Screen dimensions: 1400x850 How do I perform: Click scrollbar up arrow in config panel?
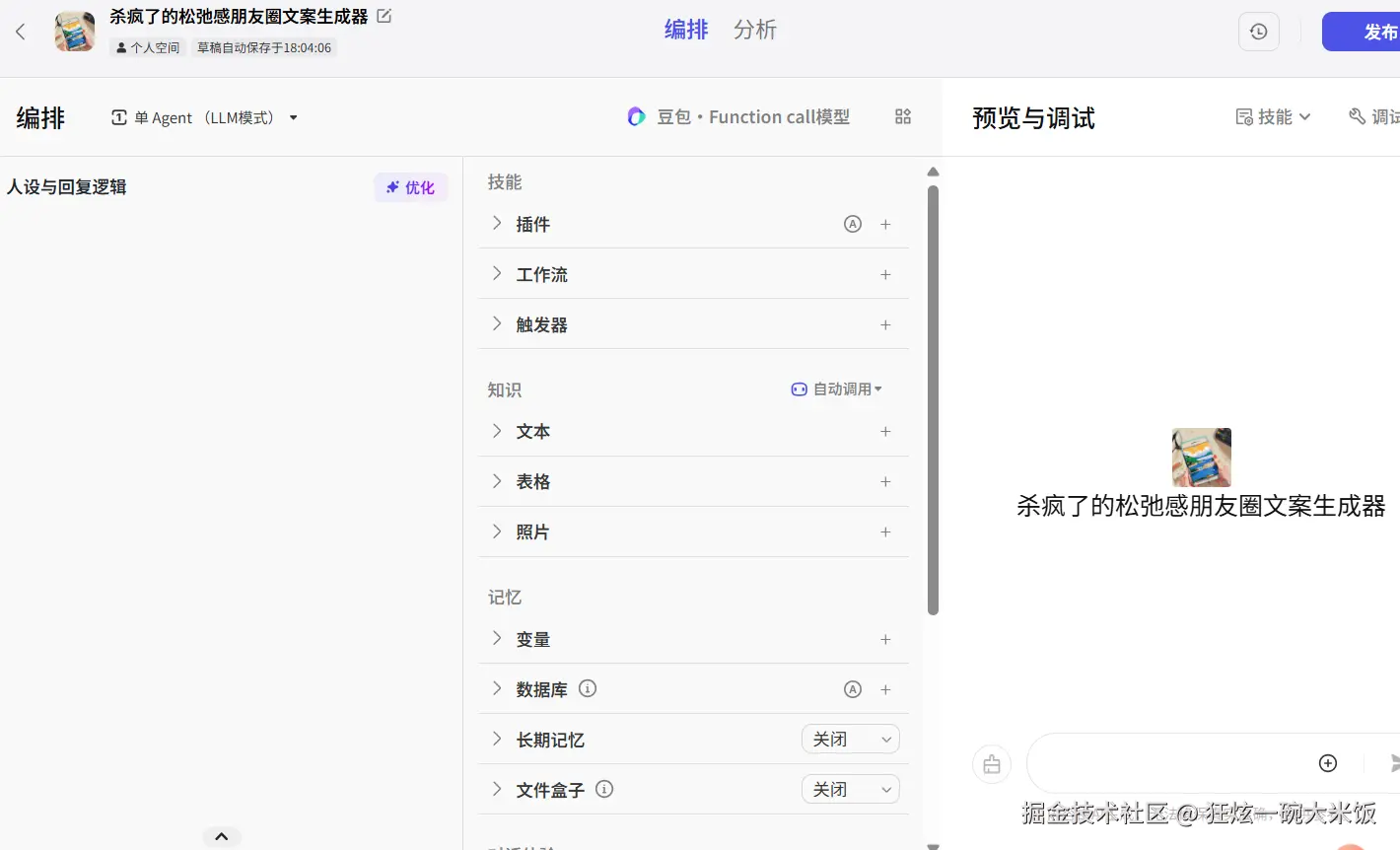(x=933, y=172)
